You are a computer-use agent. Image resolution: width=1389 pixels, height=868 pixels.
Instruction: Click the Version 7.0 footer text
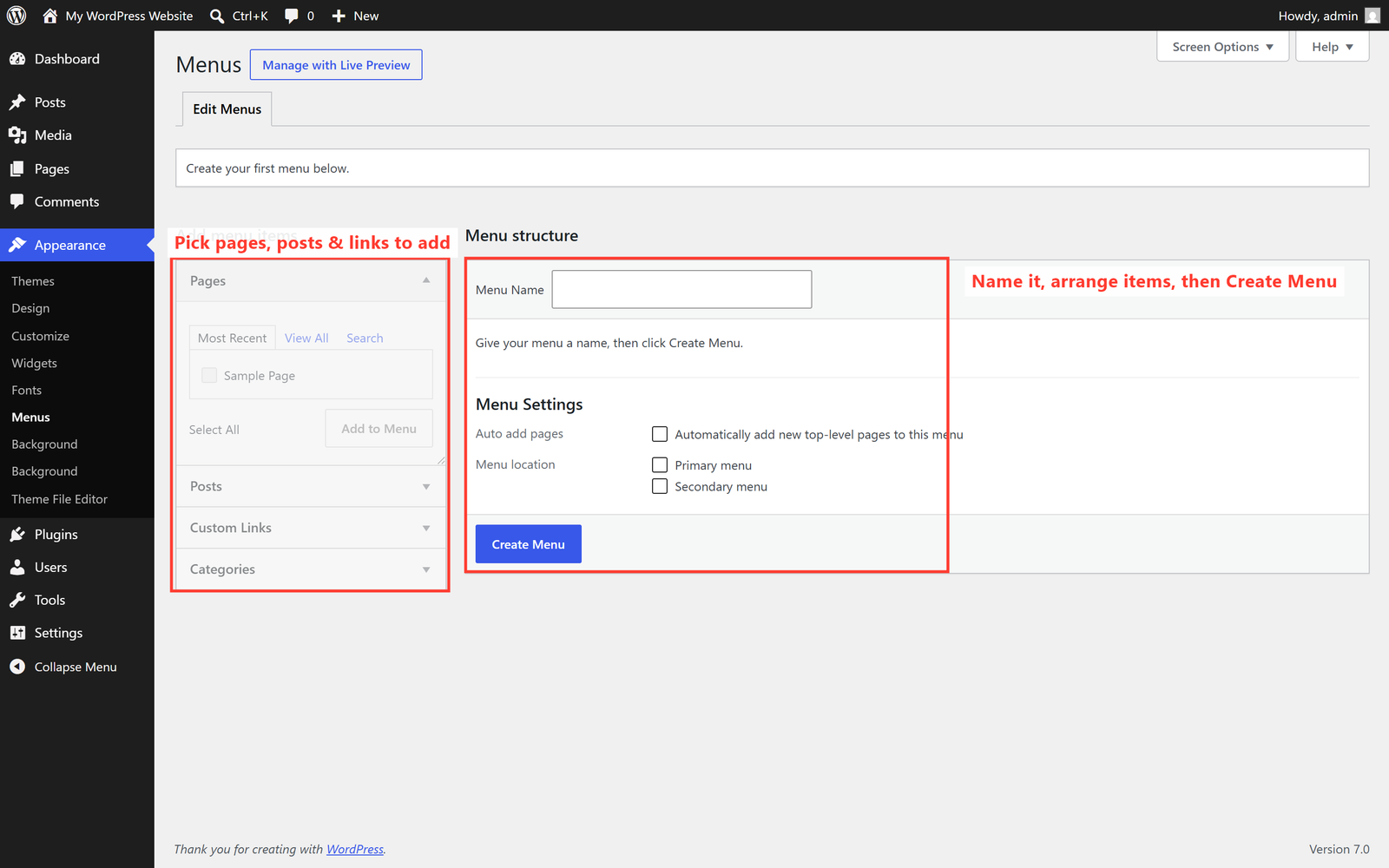(x=1339, y=849)
